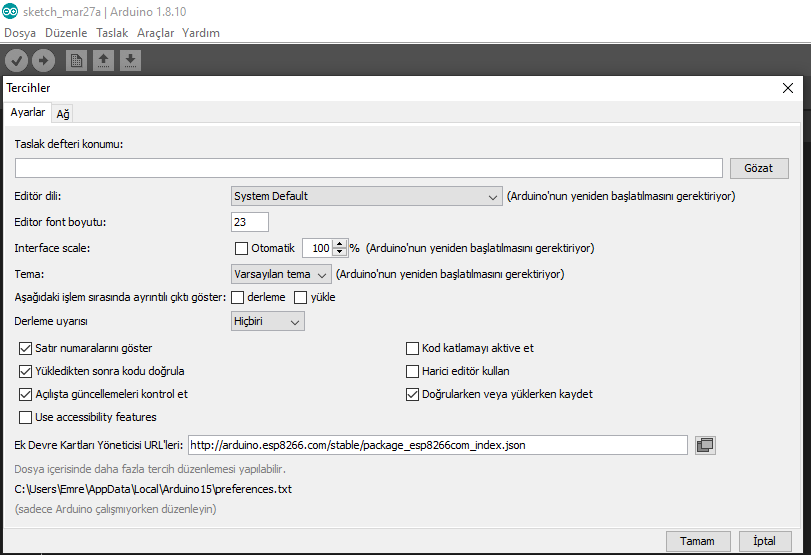Click the Tema: label
Screen dimensions: 811x555
29,274
